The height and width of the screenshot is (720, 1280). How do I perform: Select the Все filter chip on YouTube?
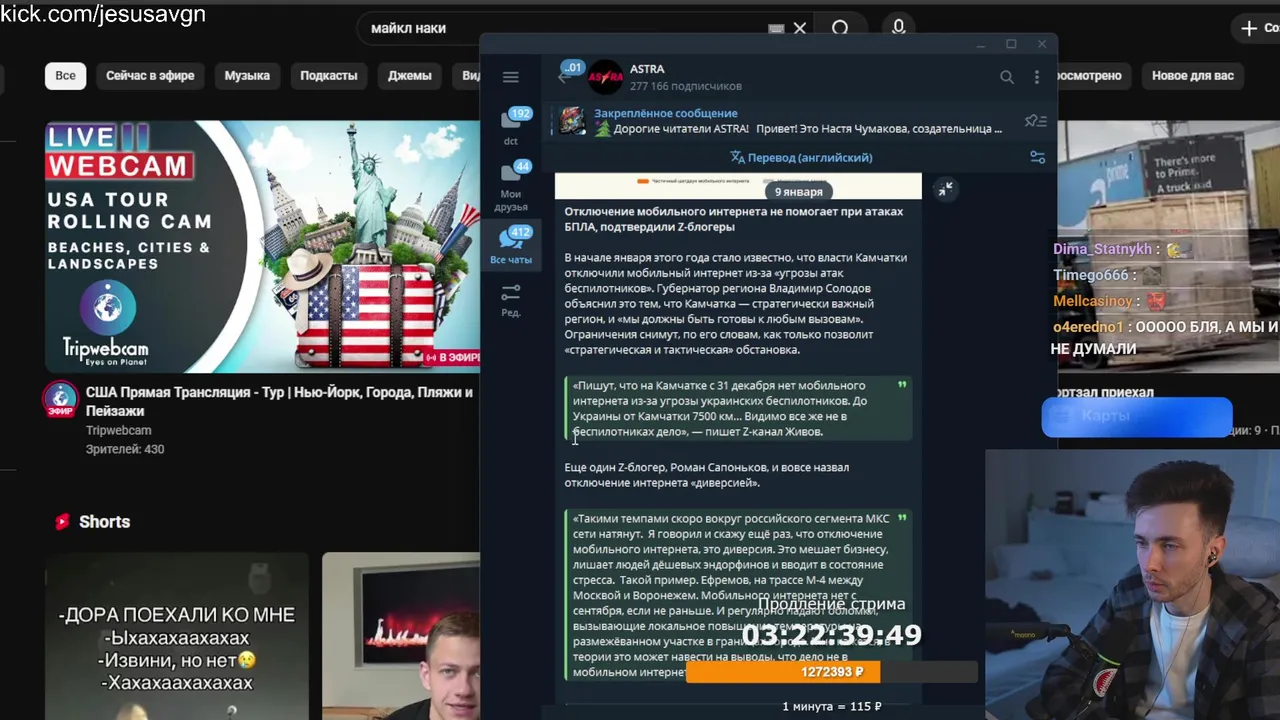65,76
